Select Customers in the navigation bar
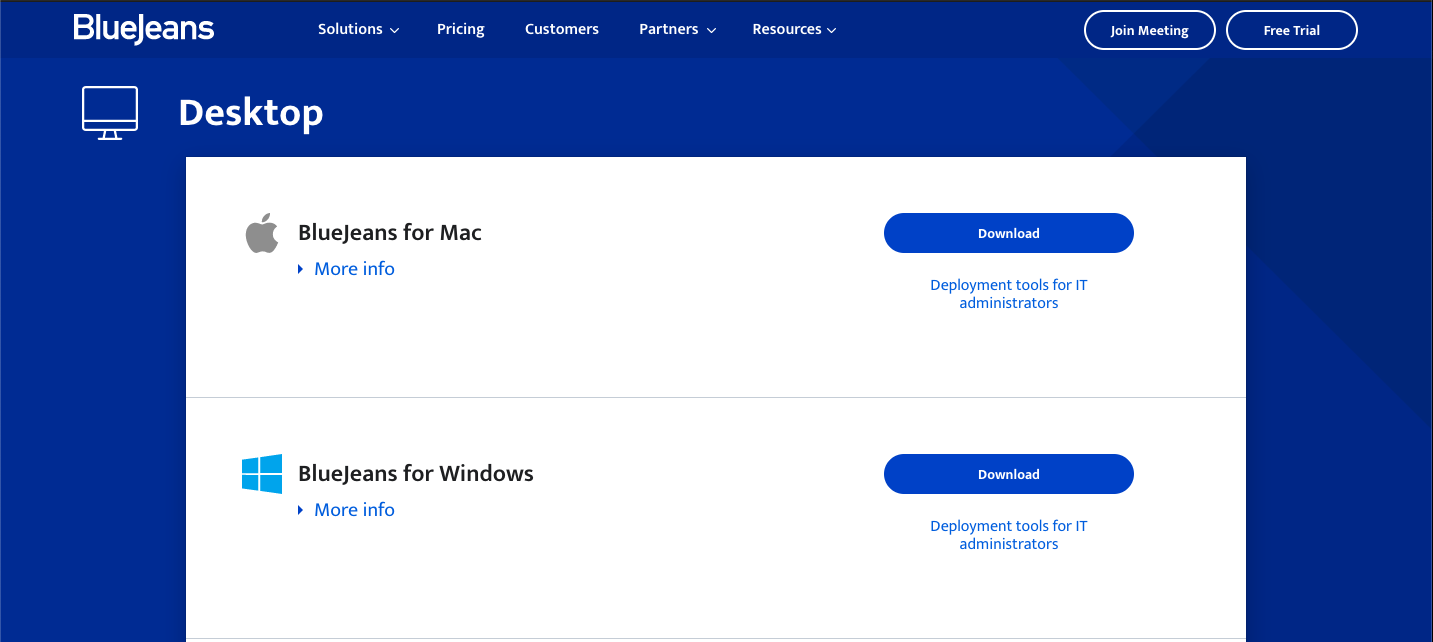This screenshot has height=642, width=1433. coord(561,29)
